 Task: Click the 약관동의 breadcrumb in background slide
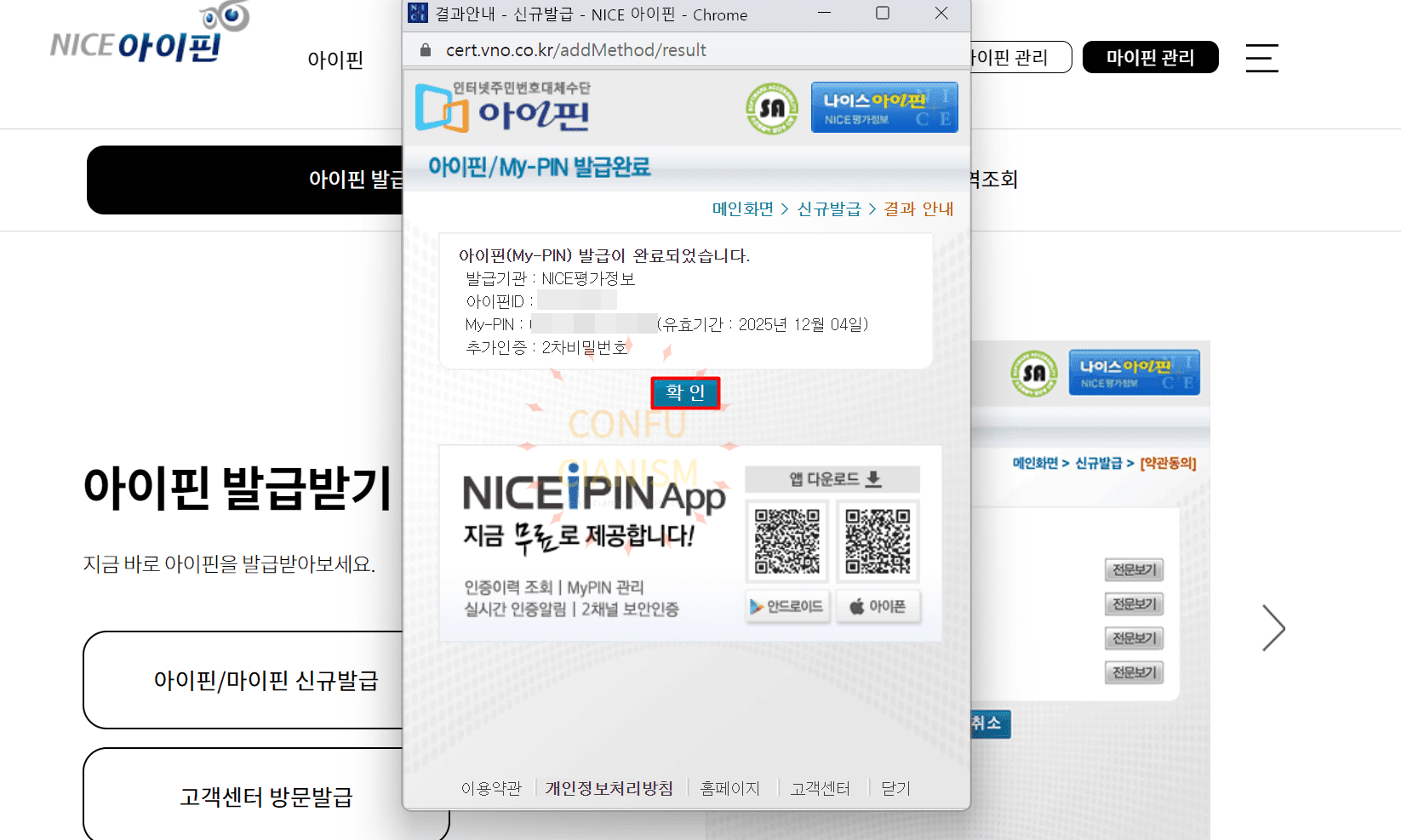tap(1168, 463)
